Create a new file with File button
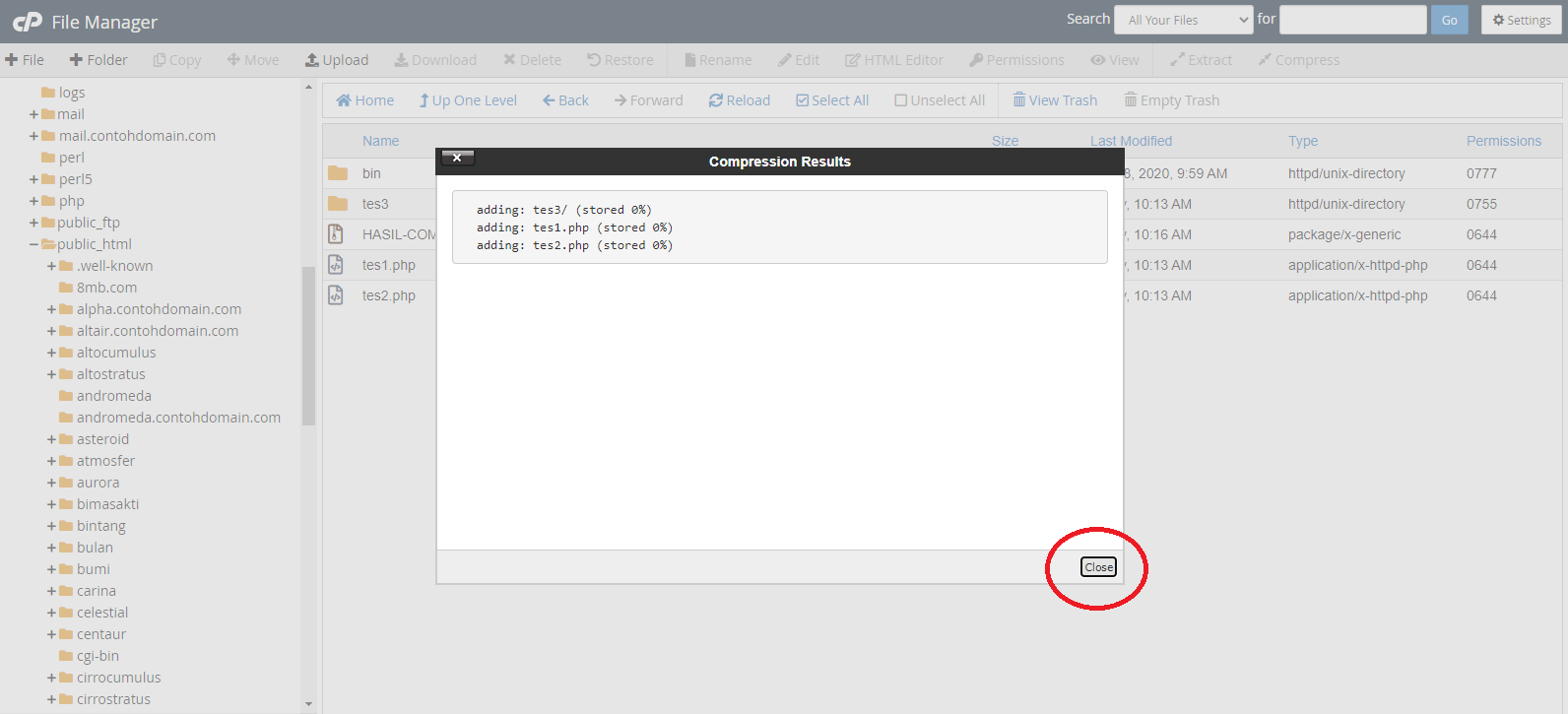Viewport: 1568px width, 714px height. (x=25, y=60)
